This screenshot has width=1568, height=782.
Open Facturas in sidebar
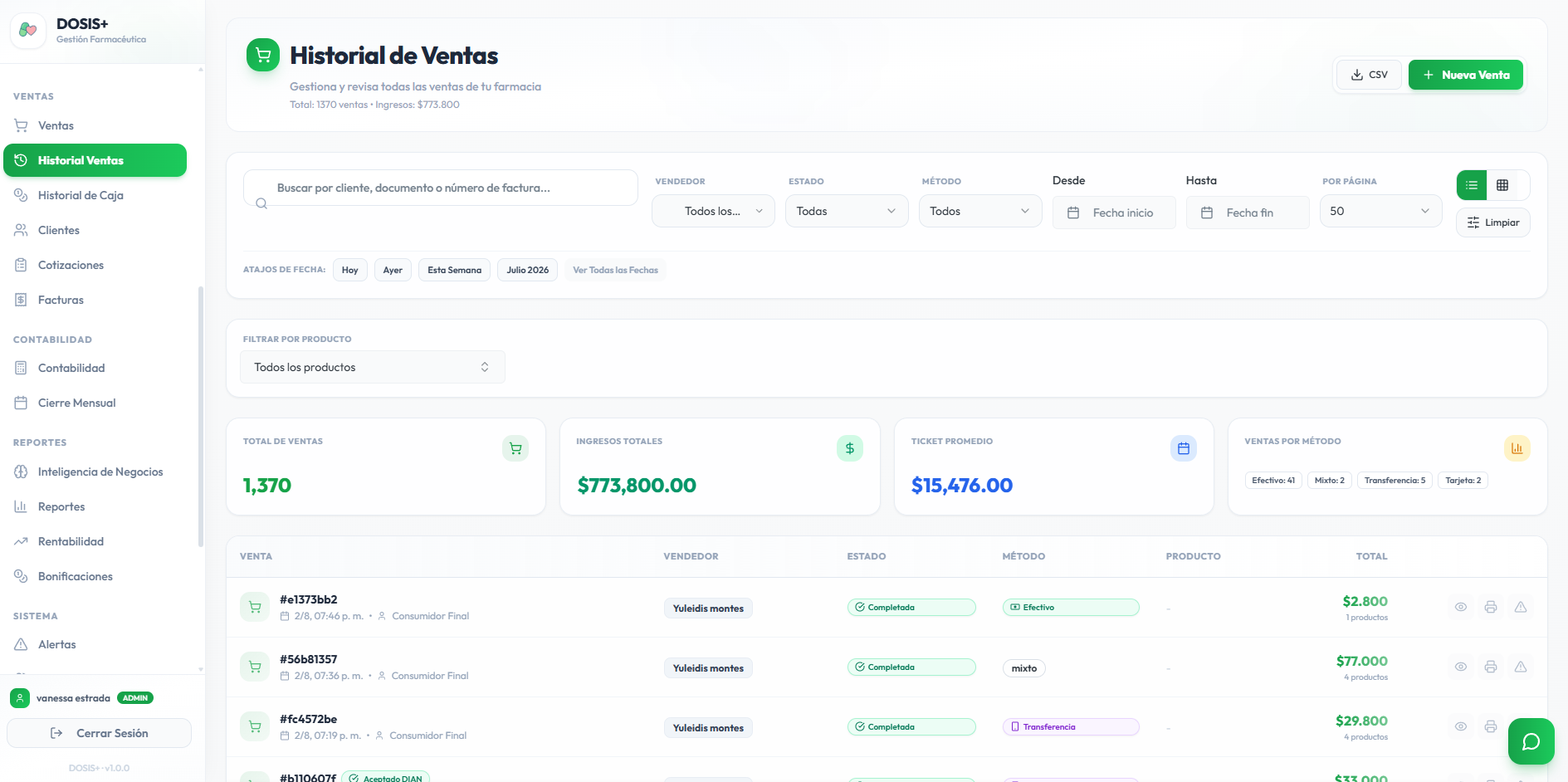[x=95, y=300]
